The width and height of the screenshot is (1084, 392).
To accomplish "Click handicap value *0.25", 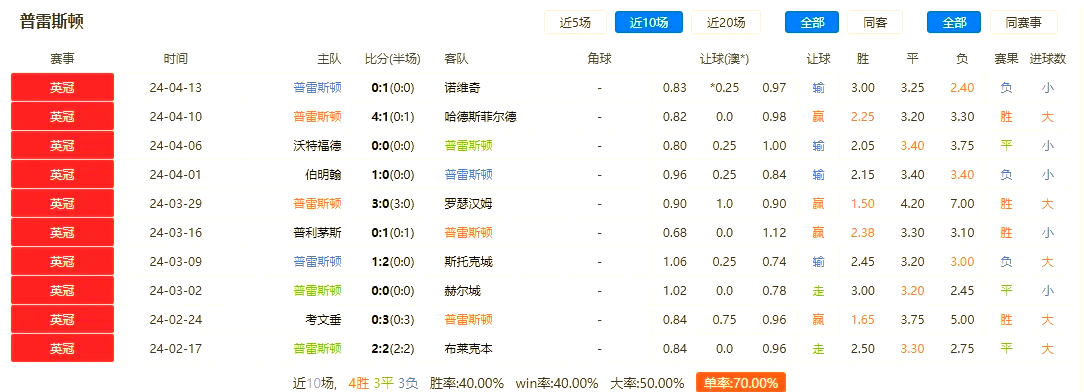I will point(724,88).
